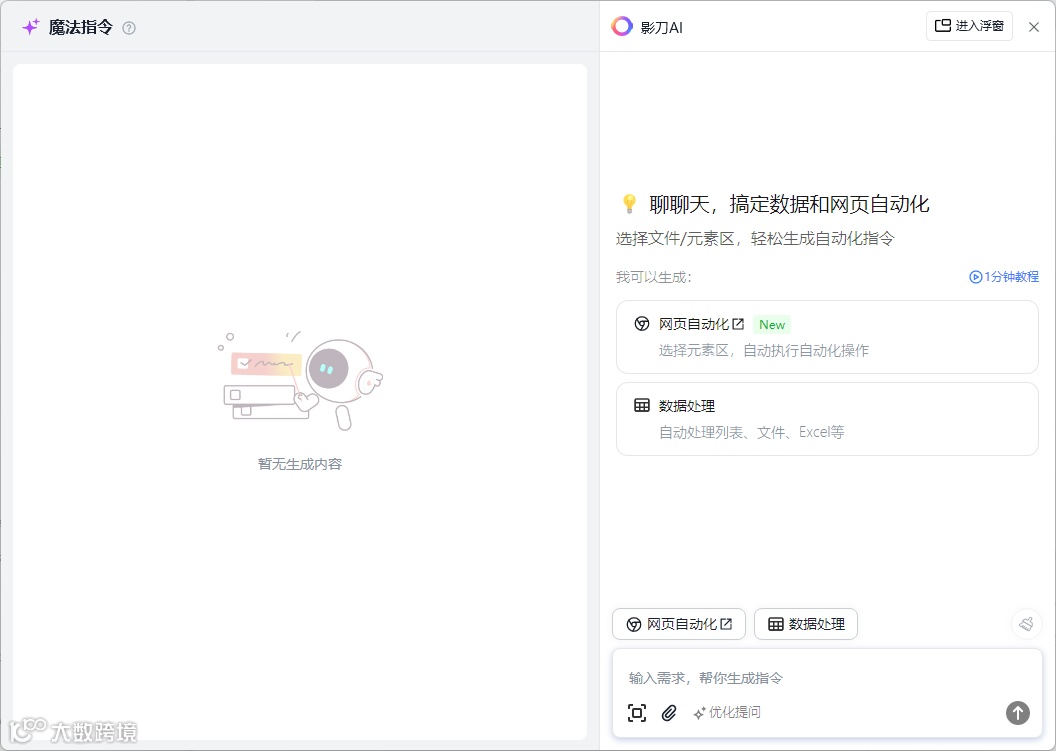Viewport: 1056px width, 751px height.
Task: Select the 网页自动化 New card
Action: (827, 337)
